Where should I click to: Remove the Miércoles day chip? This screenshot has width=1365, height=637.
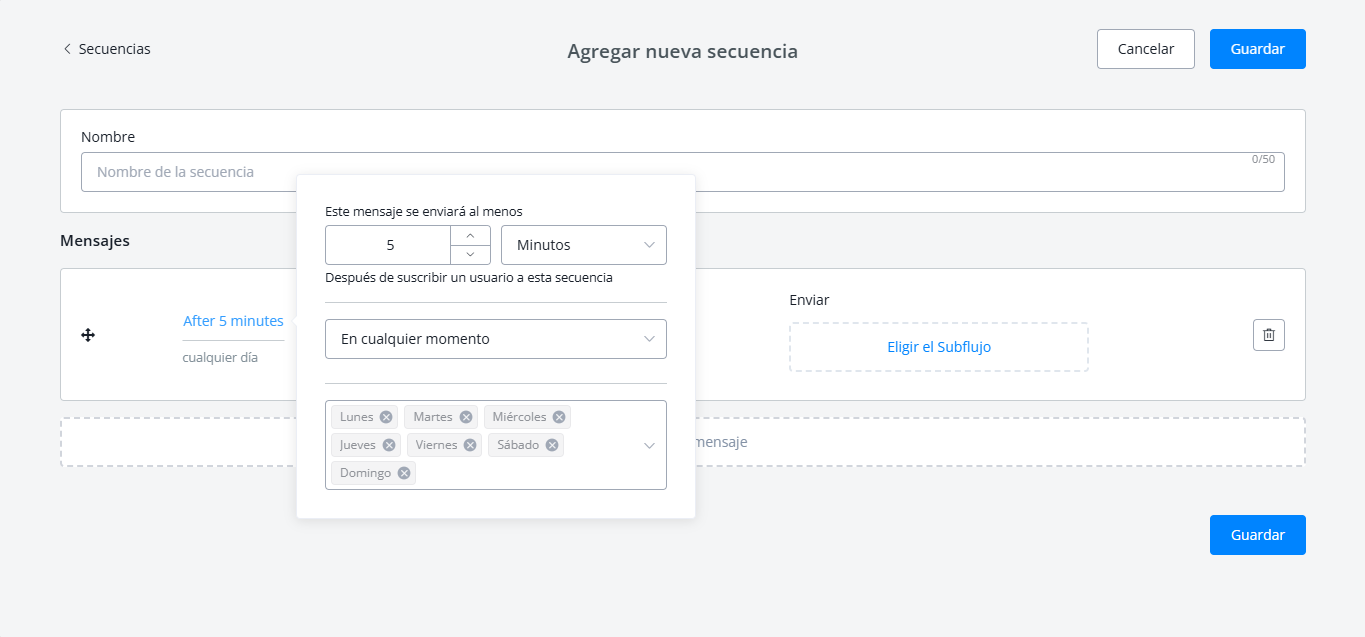[x=558, y=416]
